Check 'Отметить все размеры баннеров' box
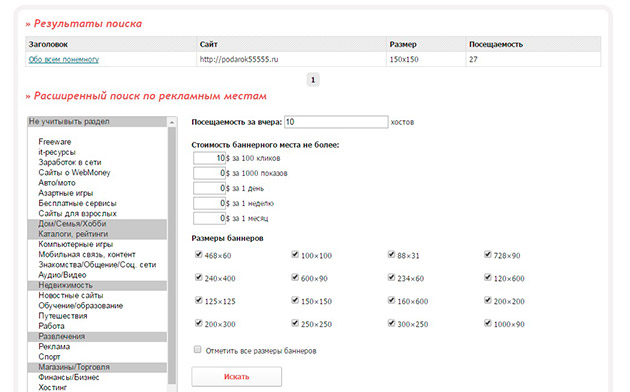Screen dimensions: 630x392 197,349
